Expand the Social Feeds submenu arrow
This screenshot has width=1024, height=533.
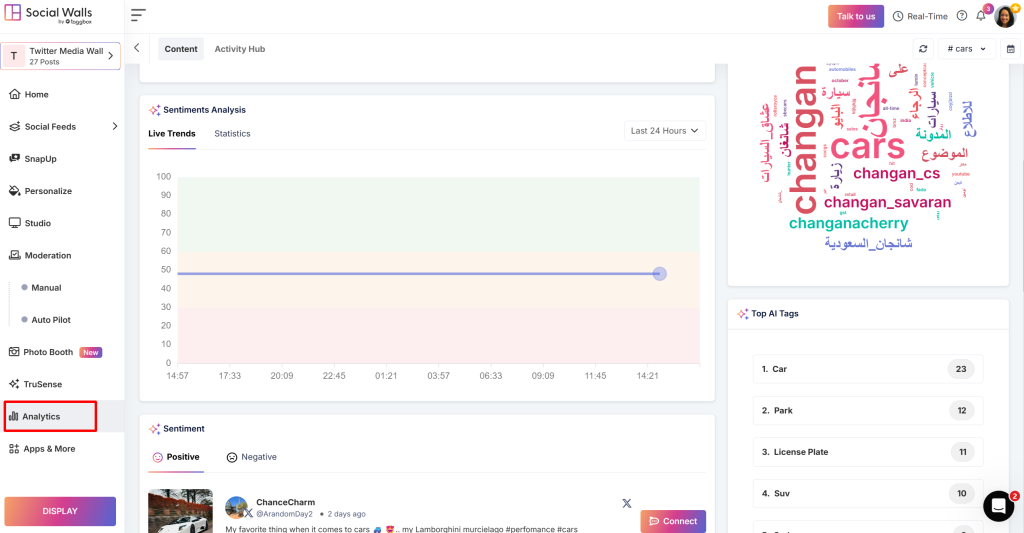pyautogui.click(x=115, y=126)
